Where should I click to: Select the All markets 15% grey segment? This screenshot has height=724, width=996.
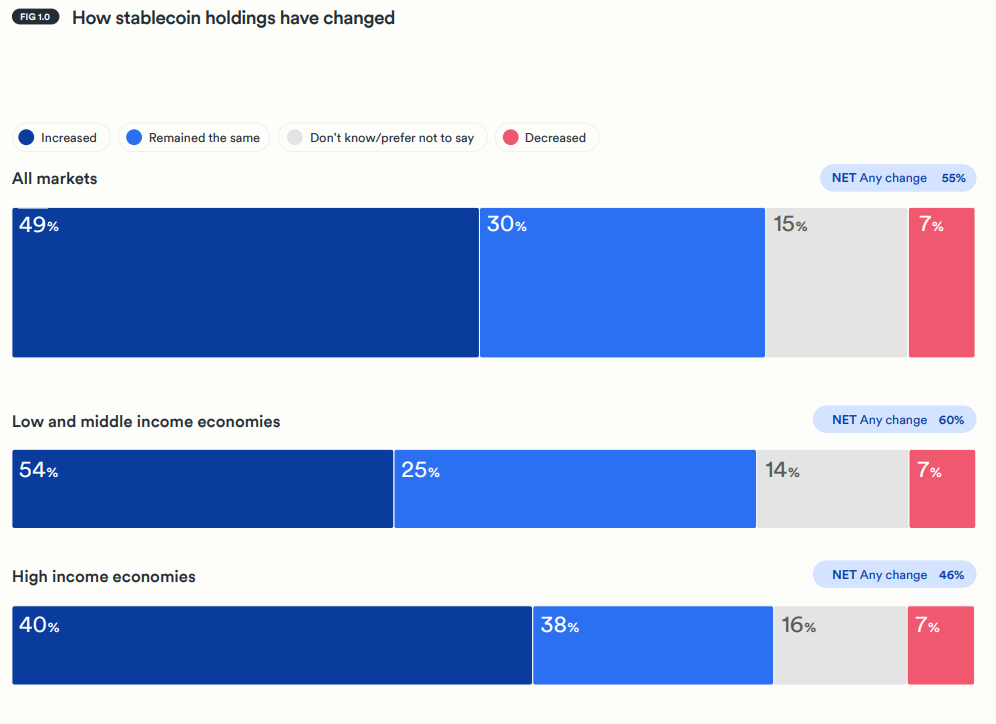(836, 282)
